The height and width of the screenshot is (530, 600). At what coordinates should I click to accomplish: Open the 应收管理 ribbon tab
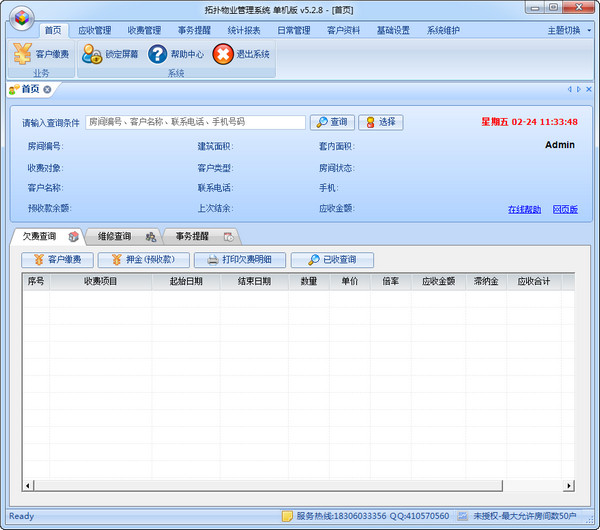(95, 30)
